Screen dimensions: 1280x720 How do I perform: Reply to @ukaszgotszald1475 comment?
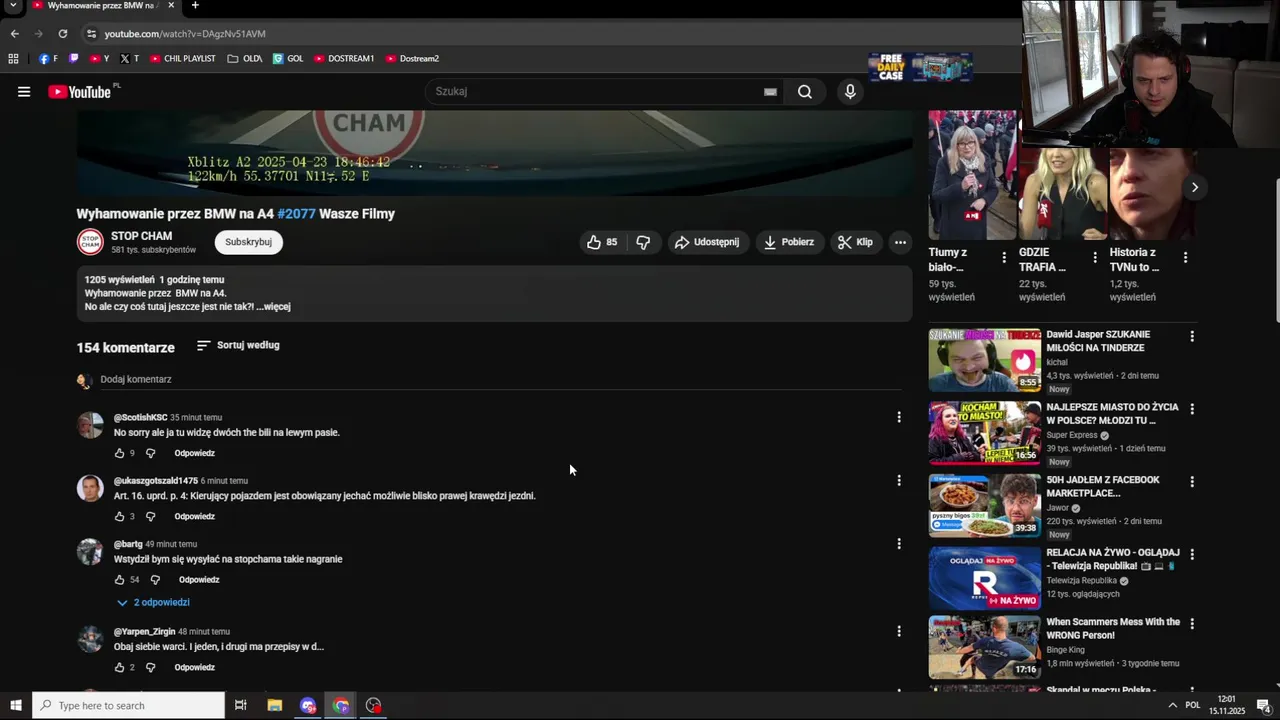(x=194, y=516)
